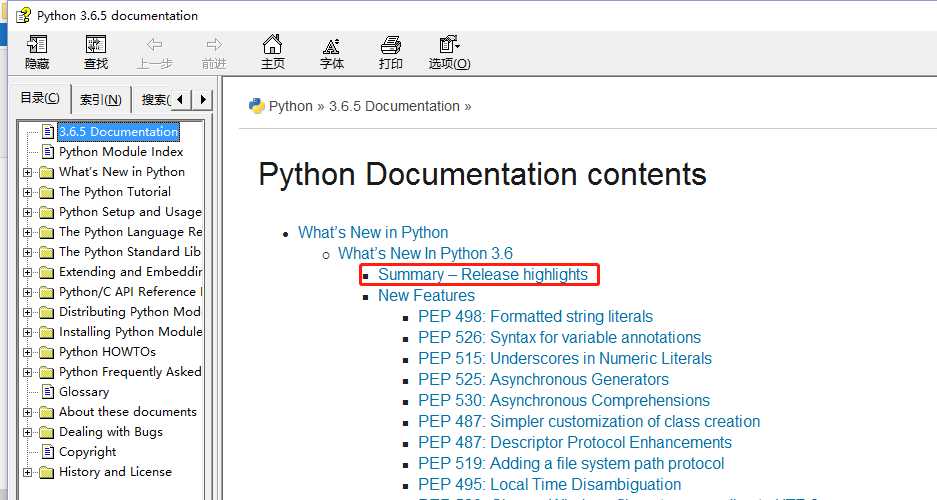Image resolution: width=937 pixels, height=500 pixels.
Task: Select About these documents tree item
Action: click(128, 412)
